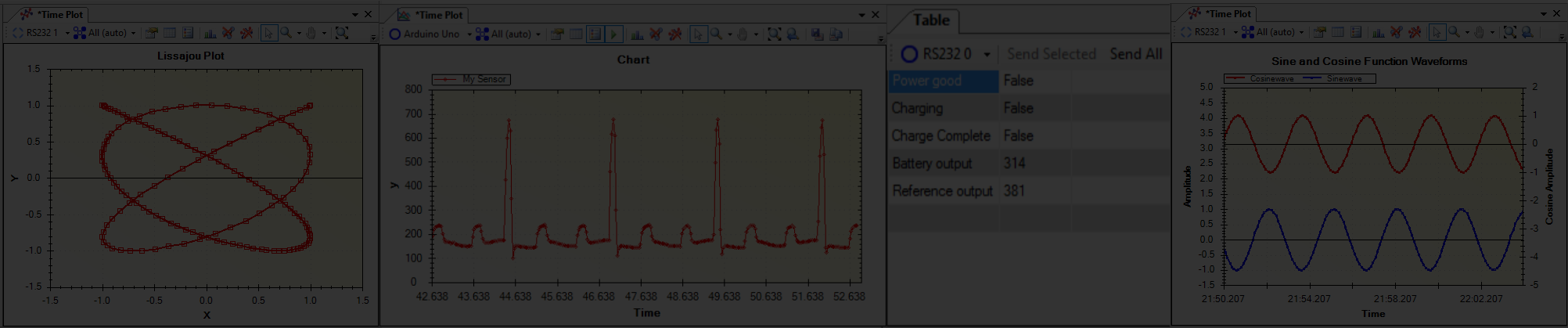This screenshot has width=1568, height=328.
Task: Click properties icon in Sine and Cosine toolbar
Action: (1320, 32)
